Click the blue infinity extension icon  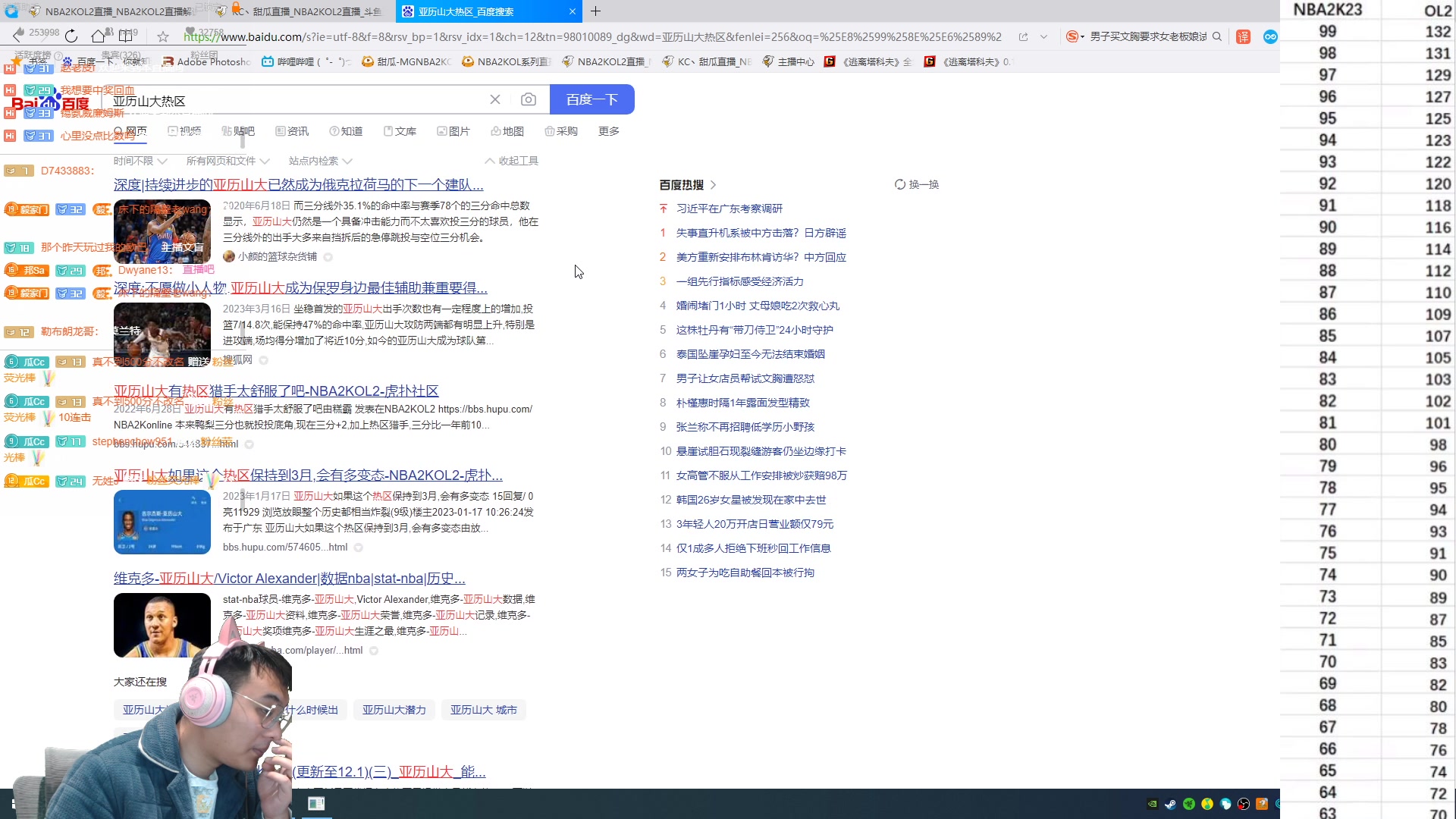(x=1270, y=36)
